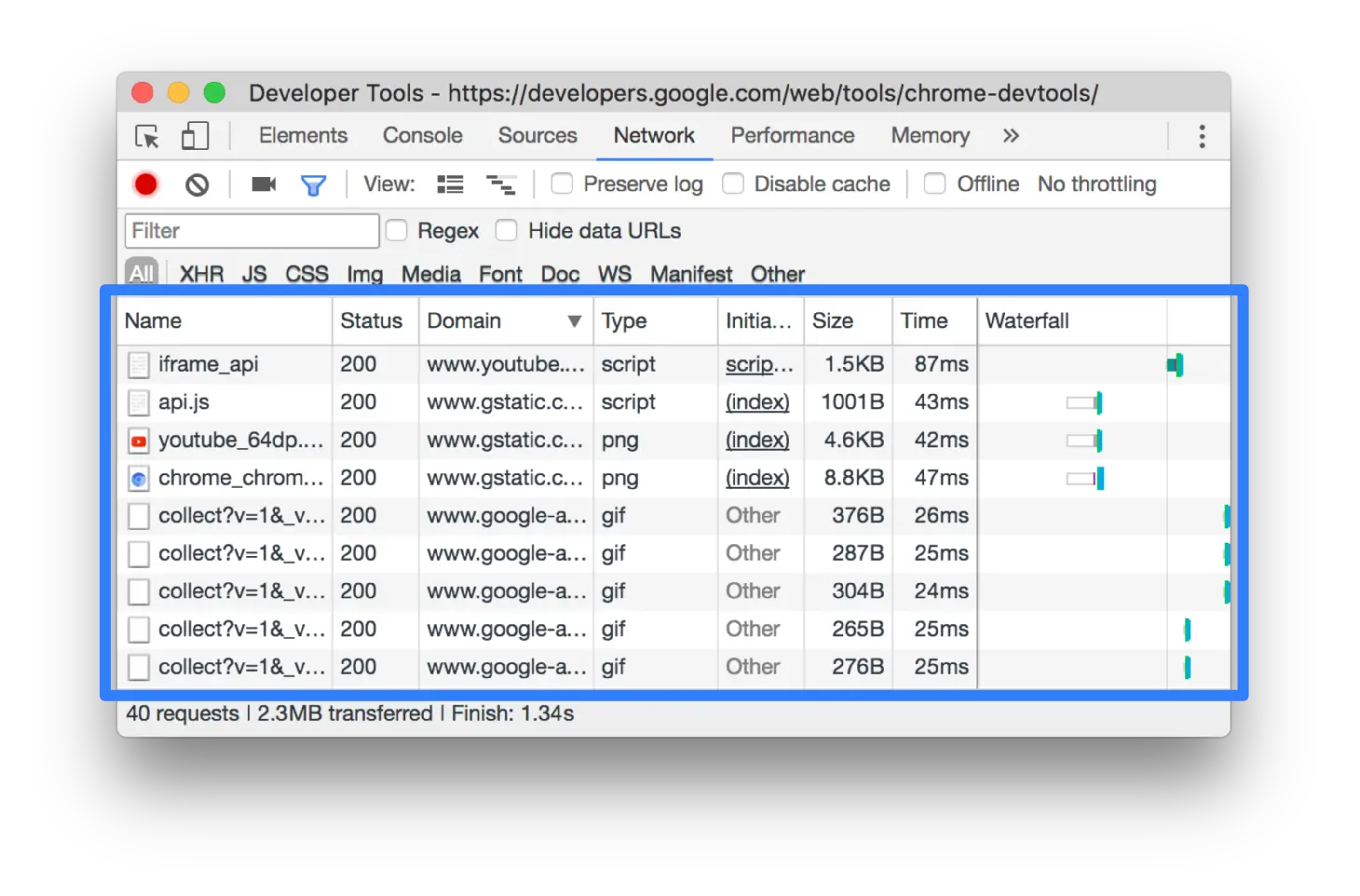Tick the checkbox on the 304B collect row
The image size is (1360, 896).
139,591
